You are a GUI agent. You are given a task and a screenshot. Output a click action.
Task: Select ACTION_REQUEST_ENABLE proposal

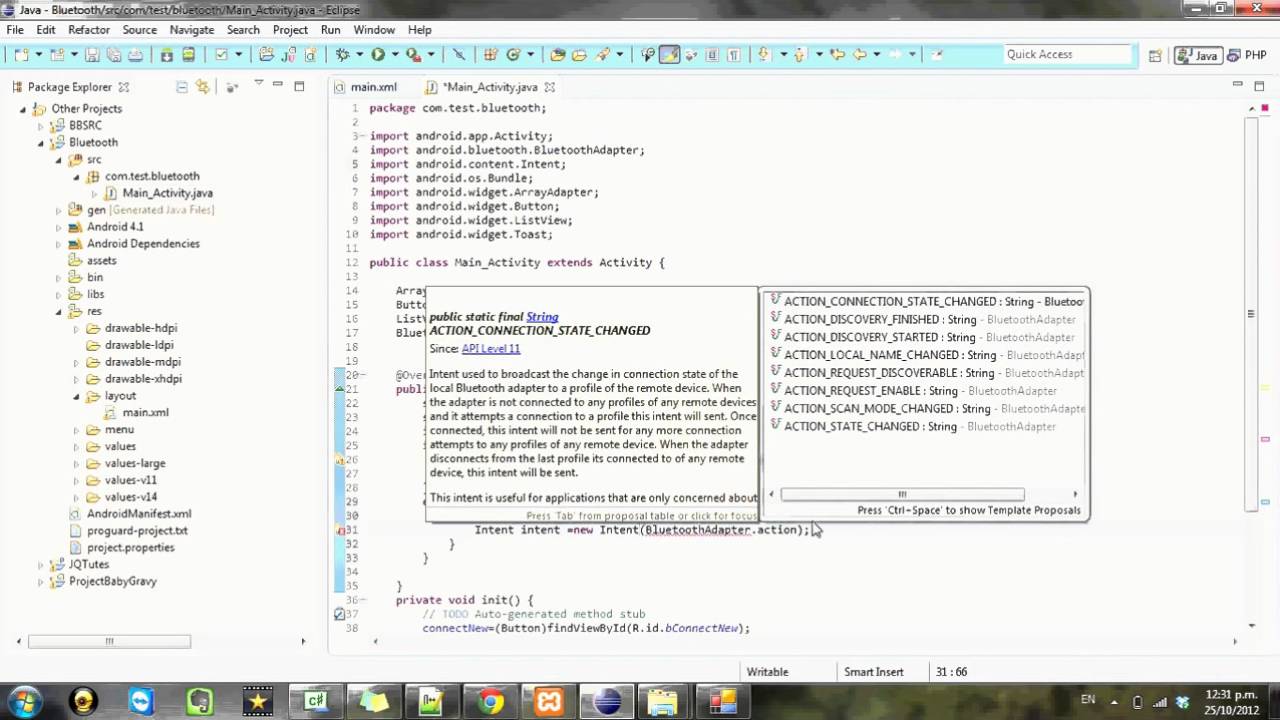click(925, 391)
